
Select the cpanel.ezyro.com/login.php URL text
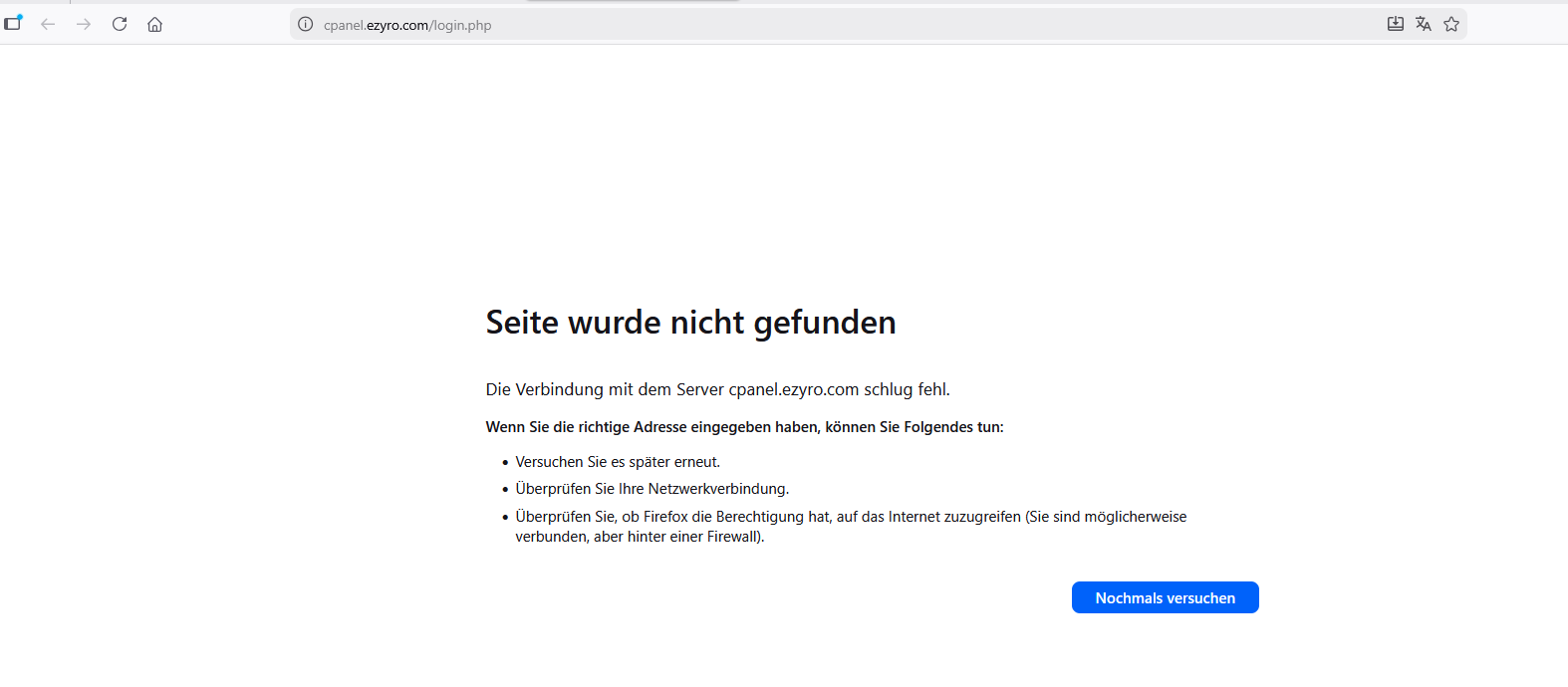point(407,25)
